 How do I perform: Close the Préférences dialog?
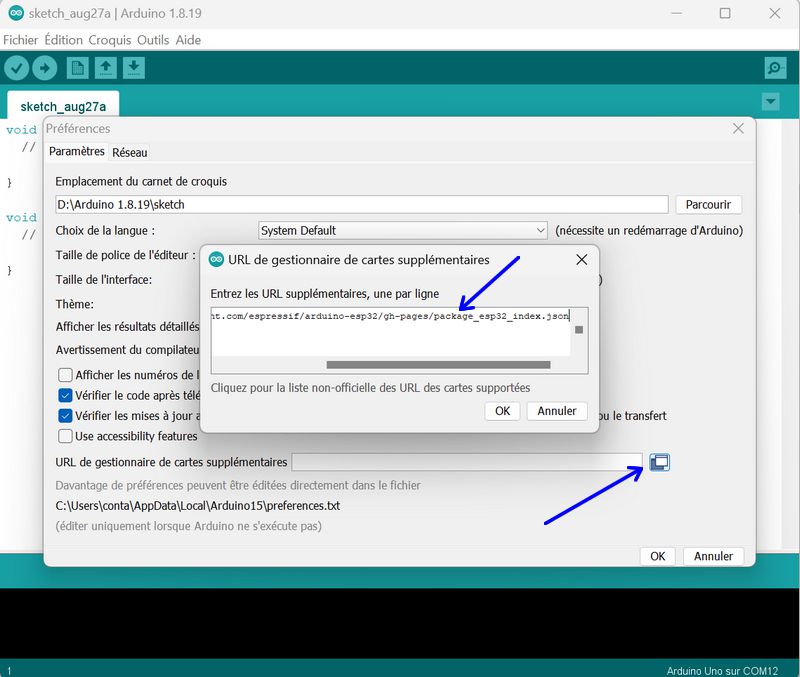click(738, 129)
